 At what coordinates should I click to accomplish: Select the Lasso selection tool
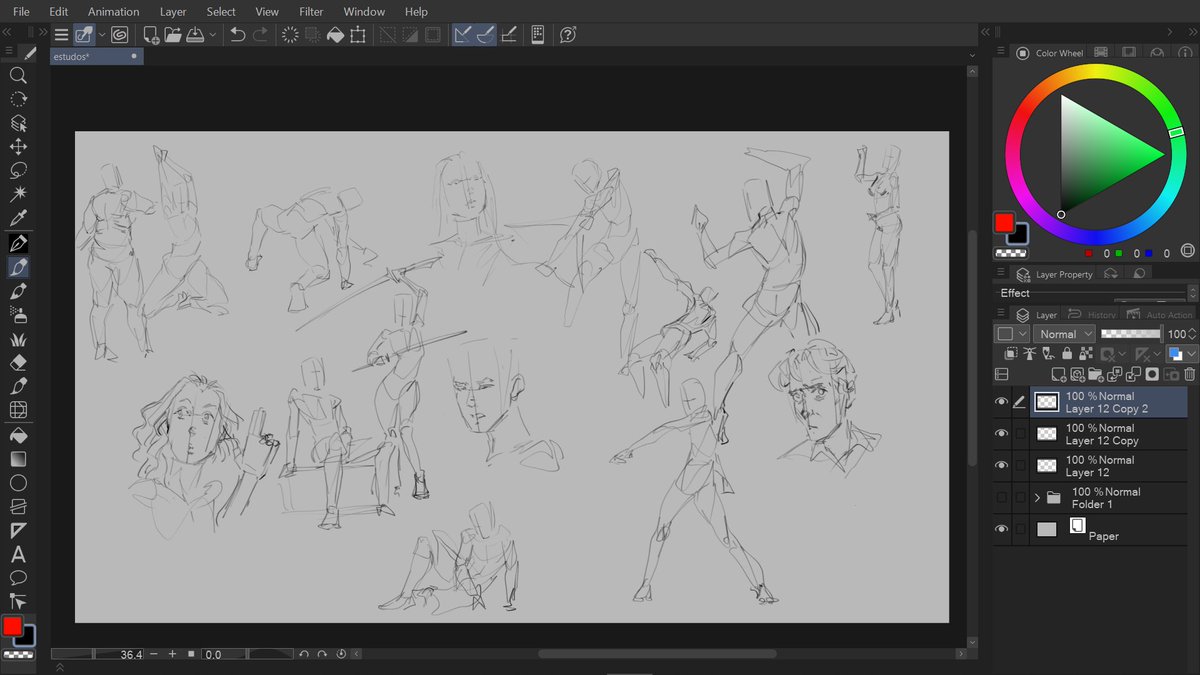(18, 170)
